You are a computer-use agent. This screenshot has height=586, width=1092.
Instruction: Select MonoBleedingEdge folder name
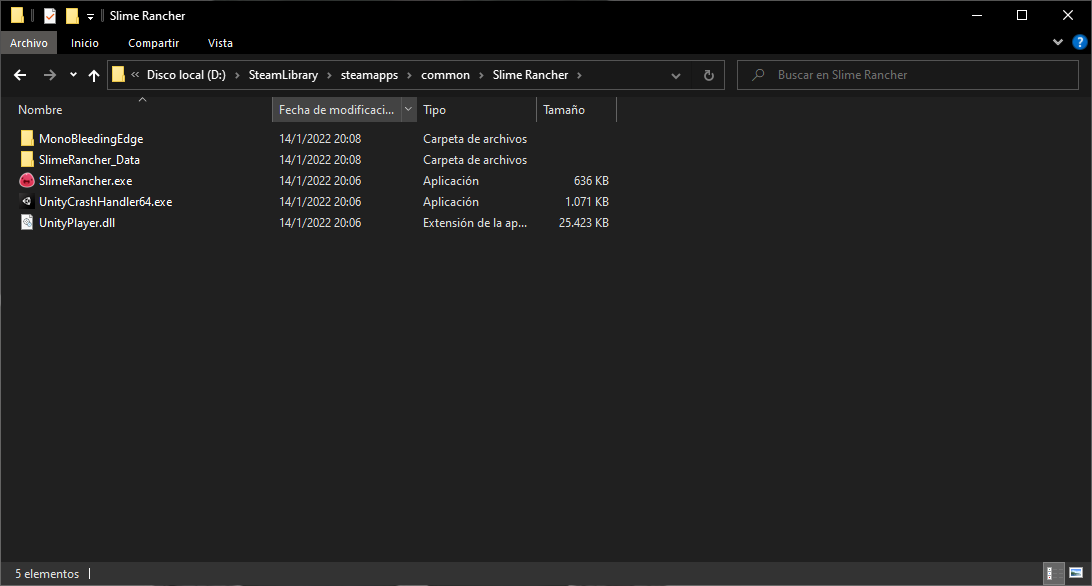click(91, 139)
